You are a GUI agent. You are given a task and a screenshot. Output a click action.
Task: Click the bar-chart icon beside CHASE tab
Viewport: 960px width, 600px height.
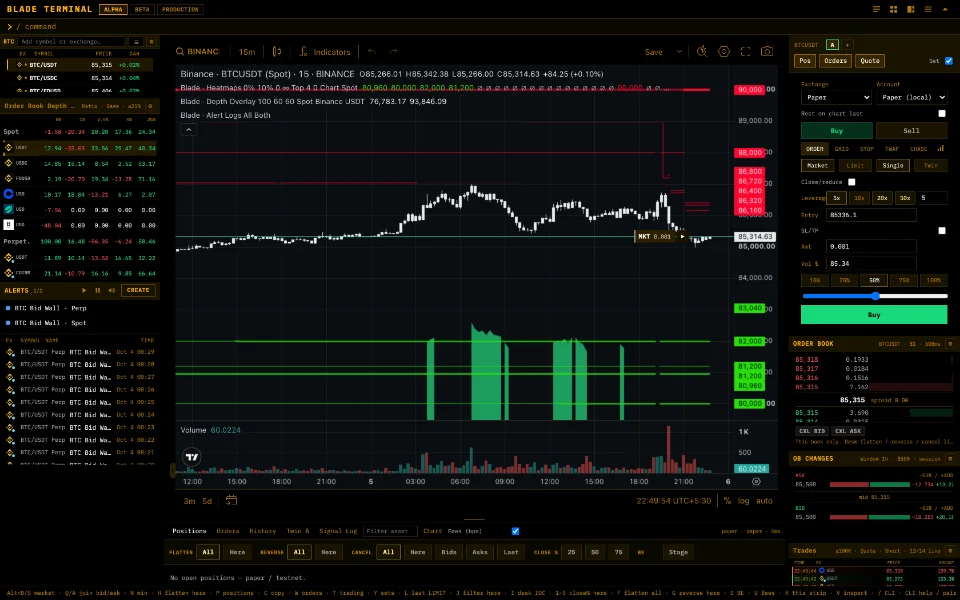click(941, 148)
